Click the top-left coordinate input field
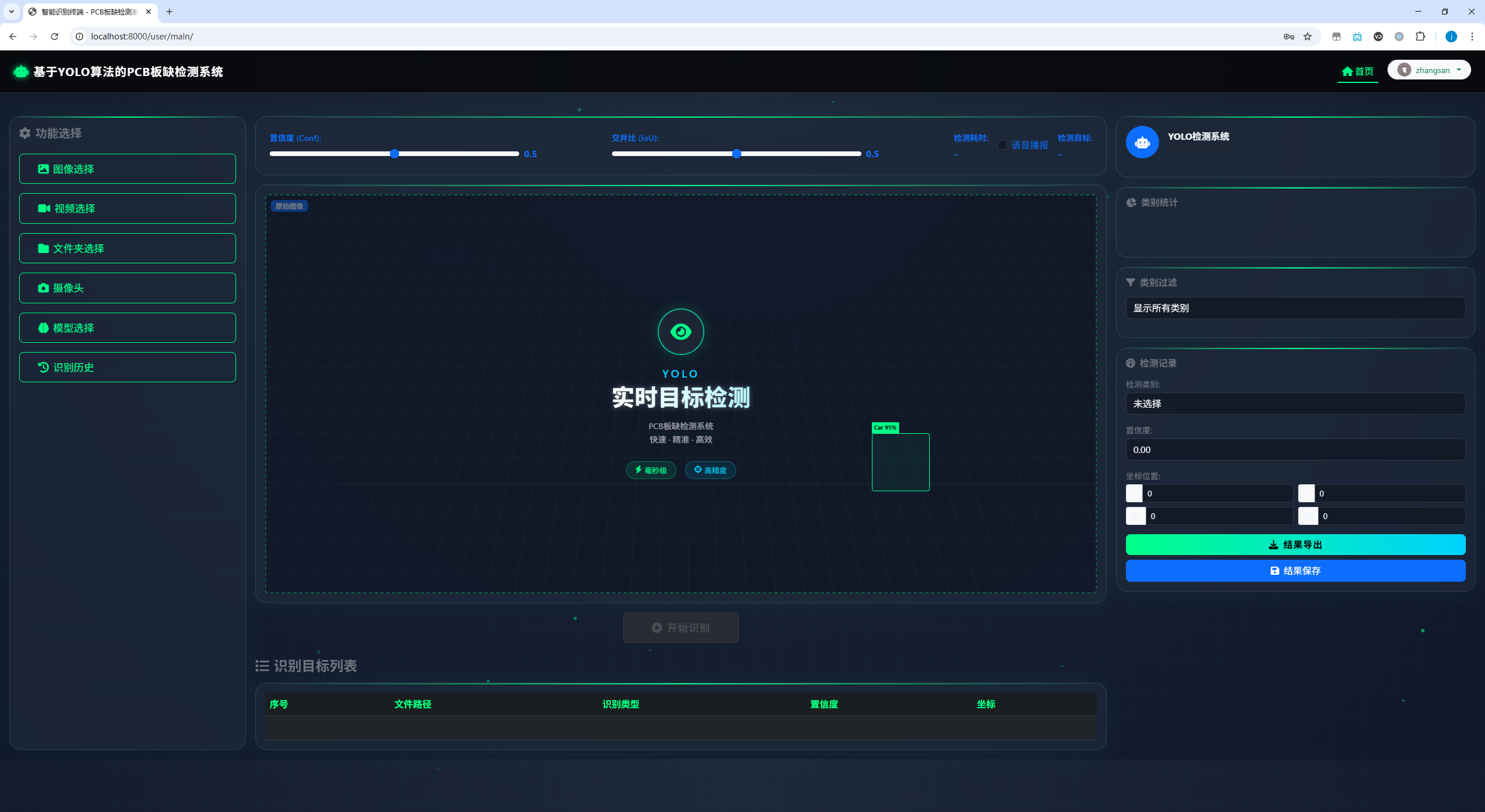 (1217, 494)
